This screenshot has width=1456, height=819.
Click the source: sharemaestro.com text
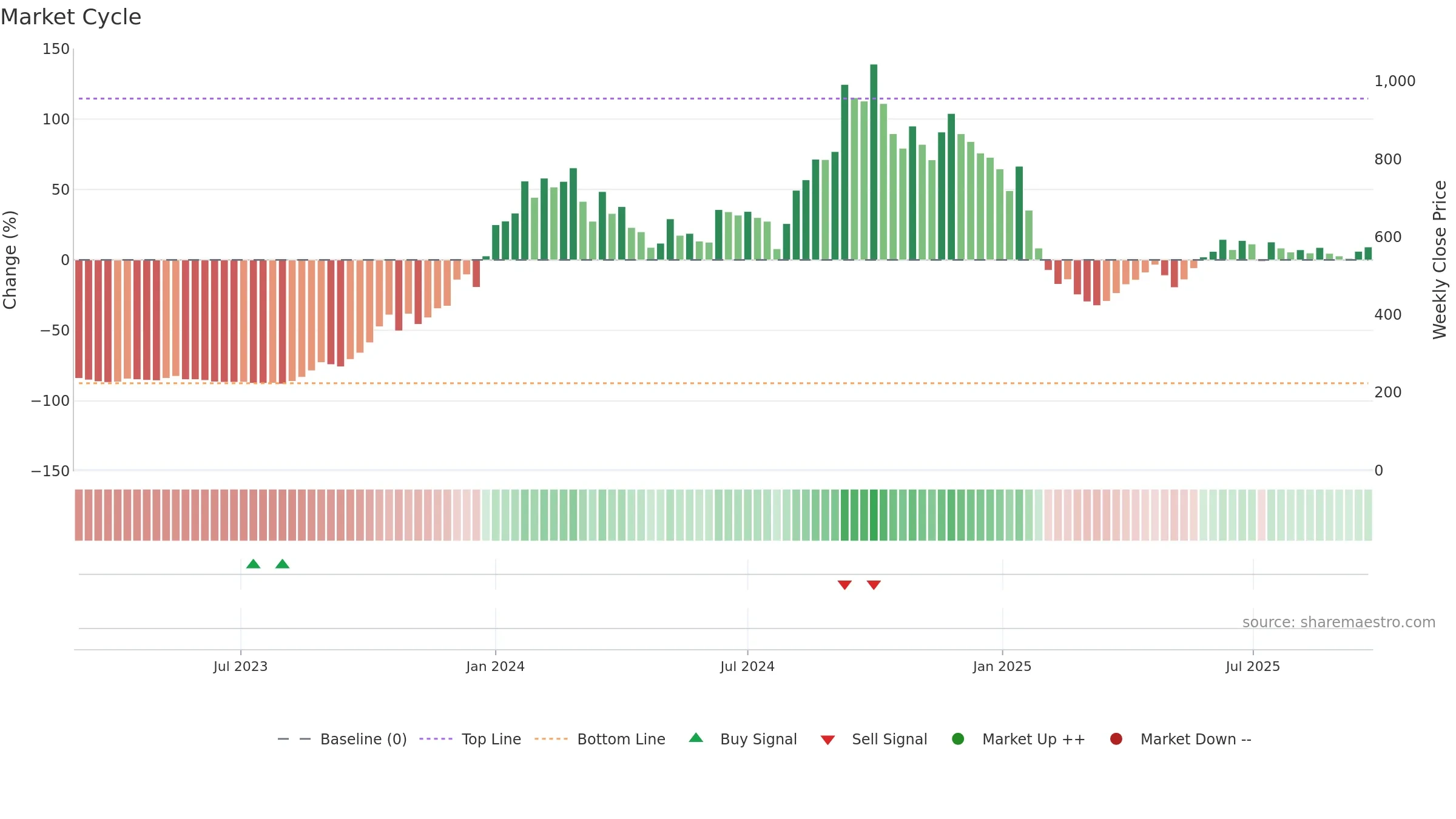[1339, 622]
